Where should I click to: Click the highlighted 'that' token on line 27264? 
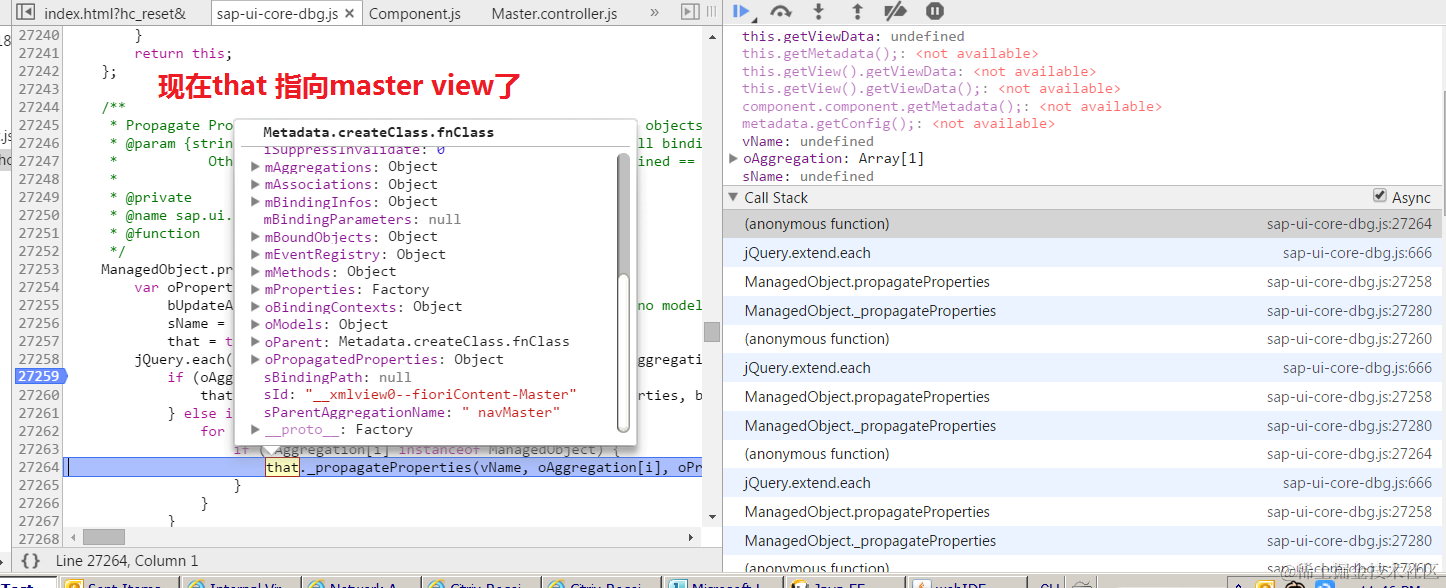click(281, 467)
